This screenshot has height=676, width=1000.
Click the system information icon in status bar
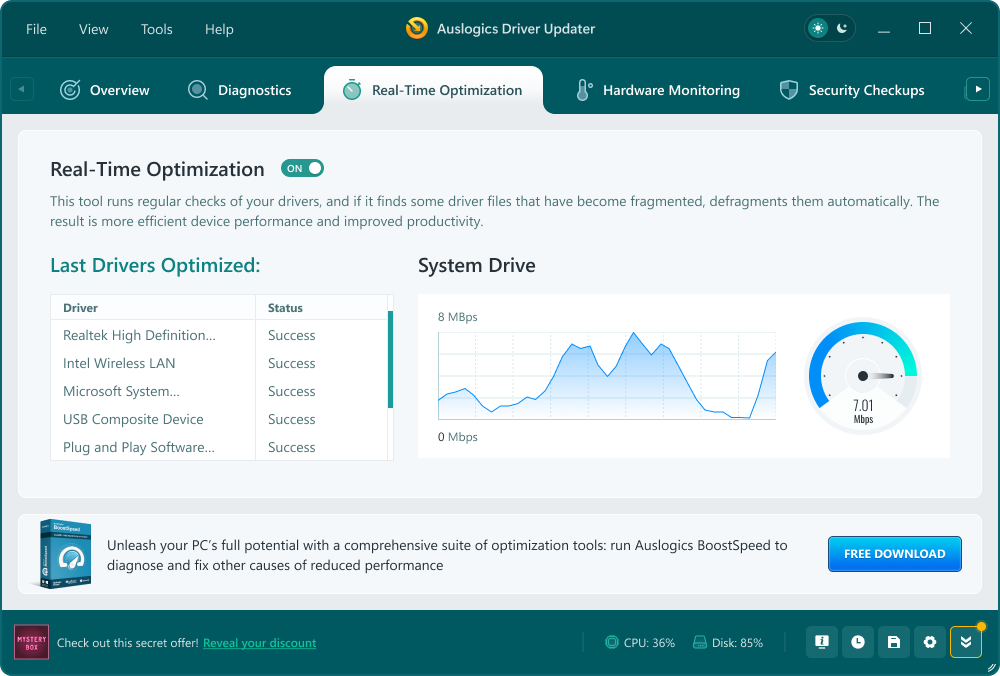coord(821,642)
